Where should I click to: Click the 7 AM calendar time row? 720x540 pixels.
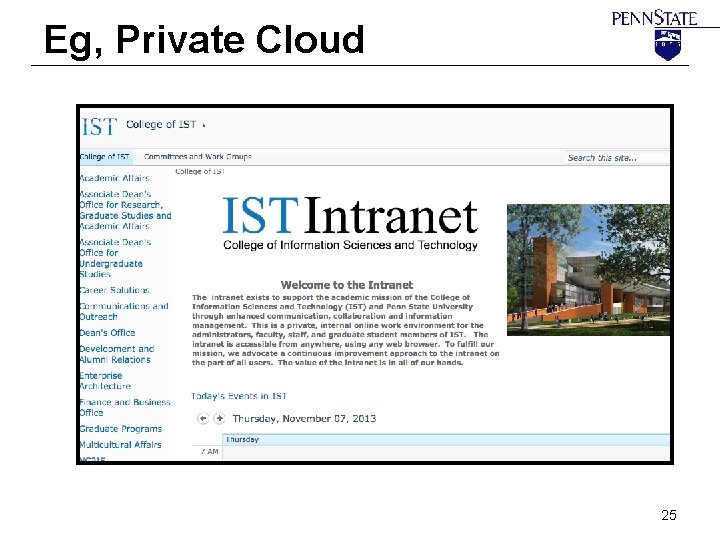(x=431, y=452)
